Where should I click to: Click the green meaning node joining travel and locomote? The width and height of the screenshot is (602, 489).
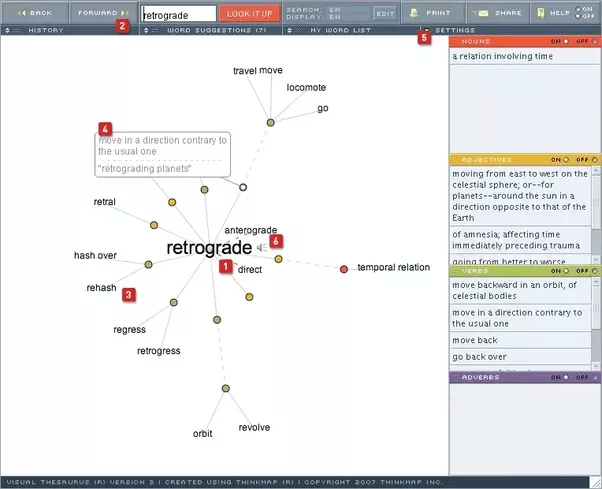click(x=271, y=122)
